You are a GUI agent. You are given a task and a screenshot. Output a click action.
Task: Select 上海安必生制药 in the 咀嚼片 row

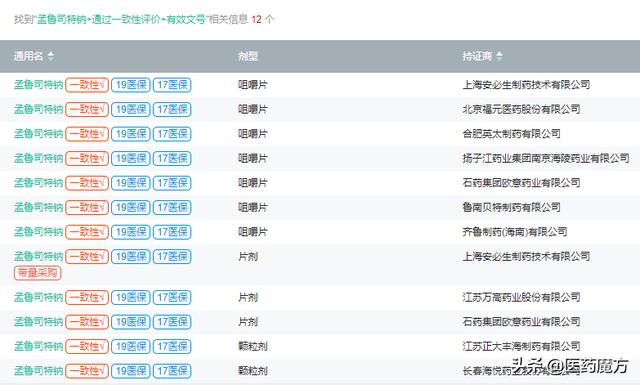pyautogui.click(x=526, y=85)
